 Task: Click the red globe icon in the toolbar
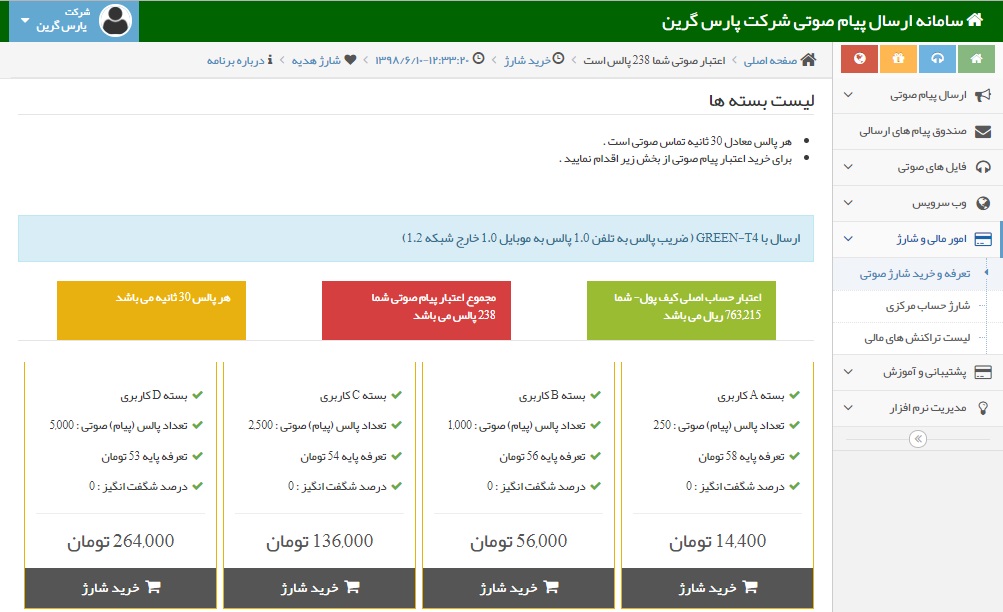[x=858, y=59]
